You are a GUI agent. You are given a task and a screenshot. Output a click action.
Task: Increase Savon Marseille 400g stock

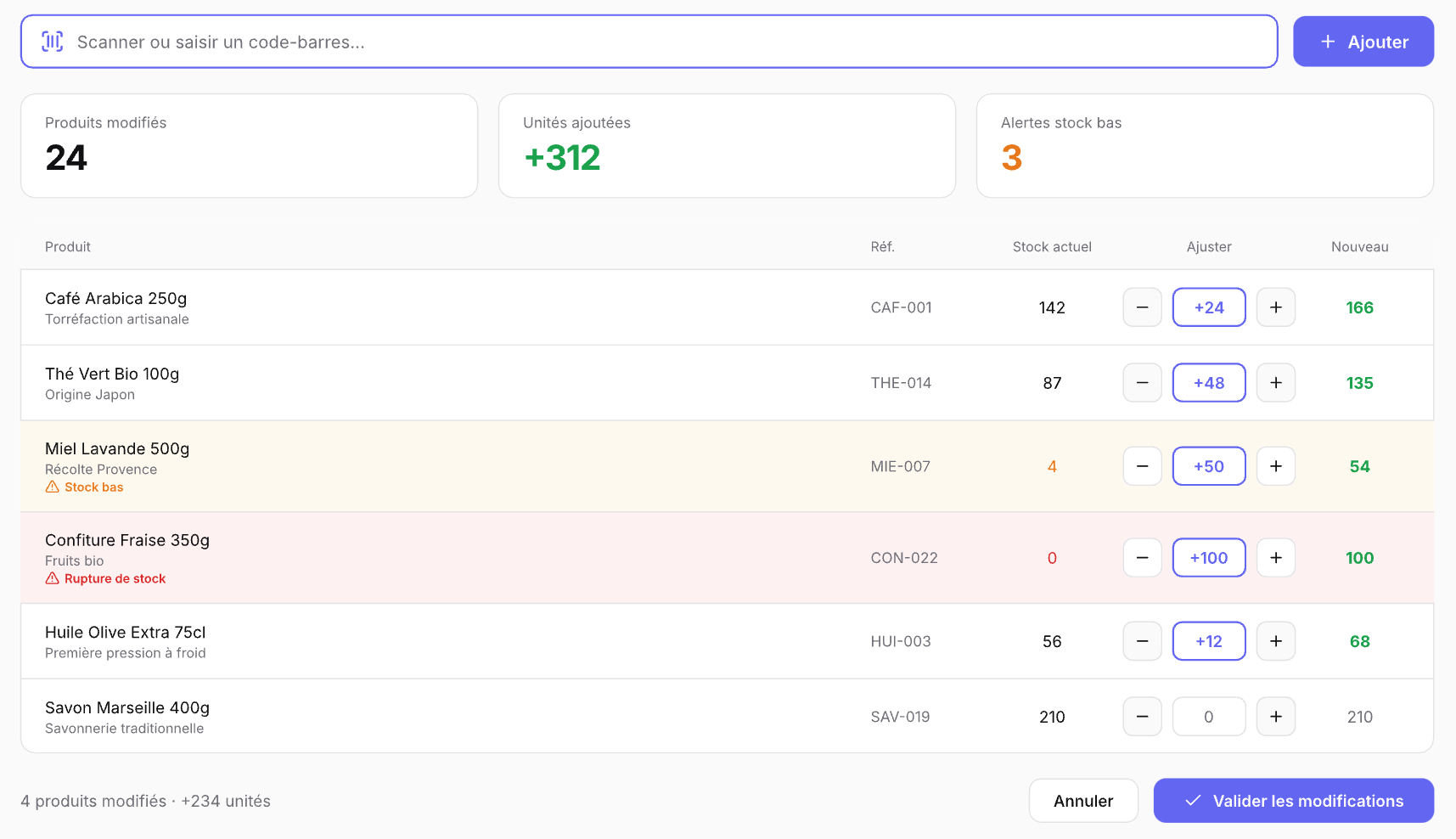coord(1275,717)
